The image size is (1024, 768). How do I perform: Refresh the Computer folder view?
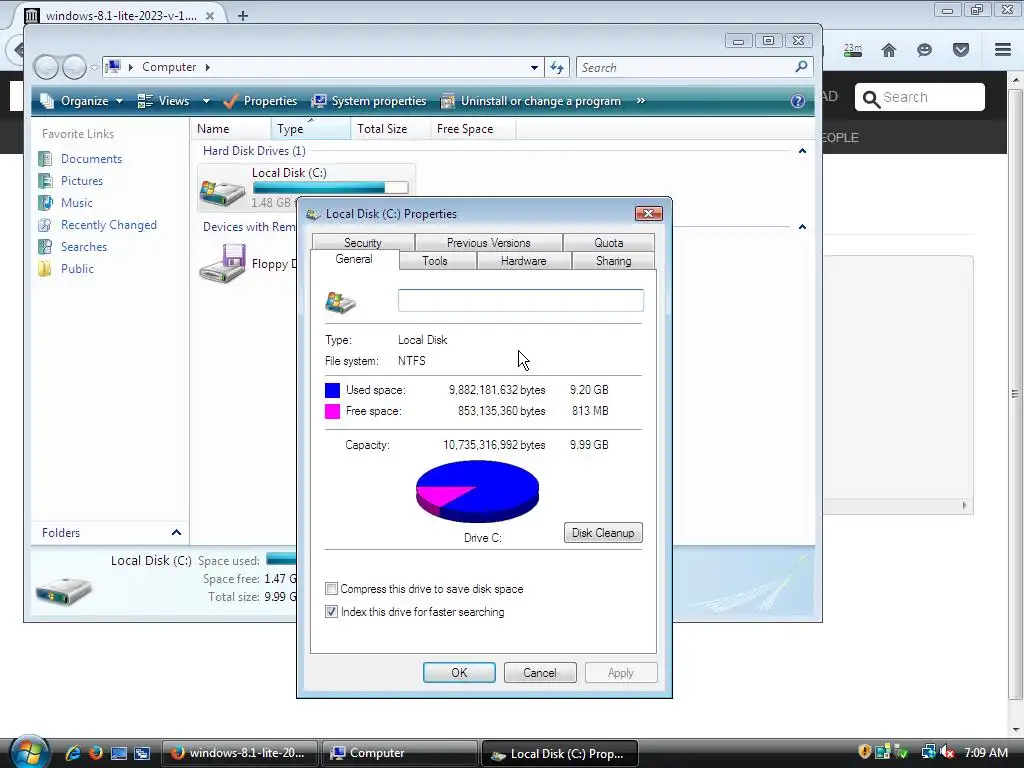[557, 67]
